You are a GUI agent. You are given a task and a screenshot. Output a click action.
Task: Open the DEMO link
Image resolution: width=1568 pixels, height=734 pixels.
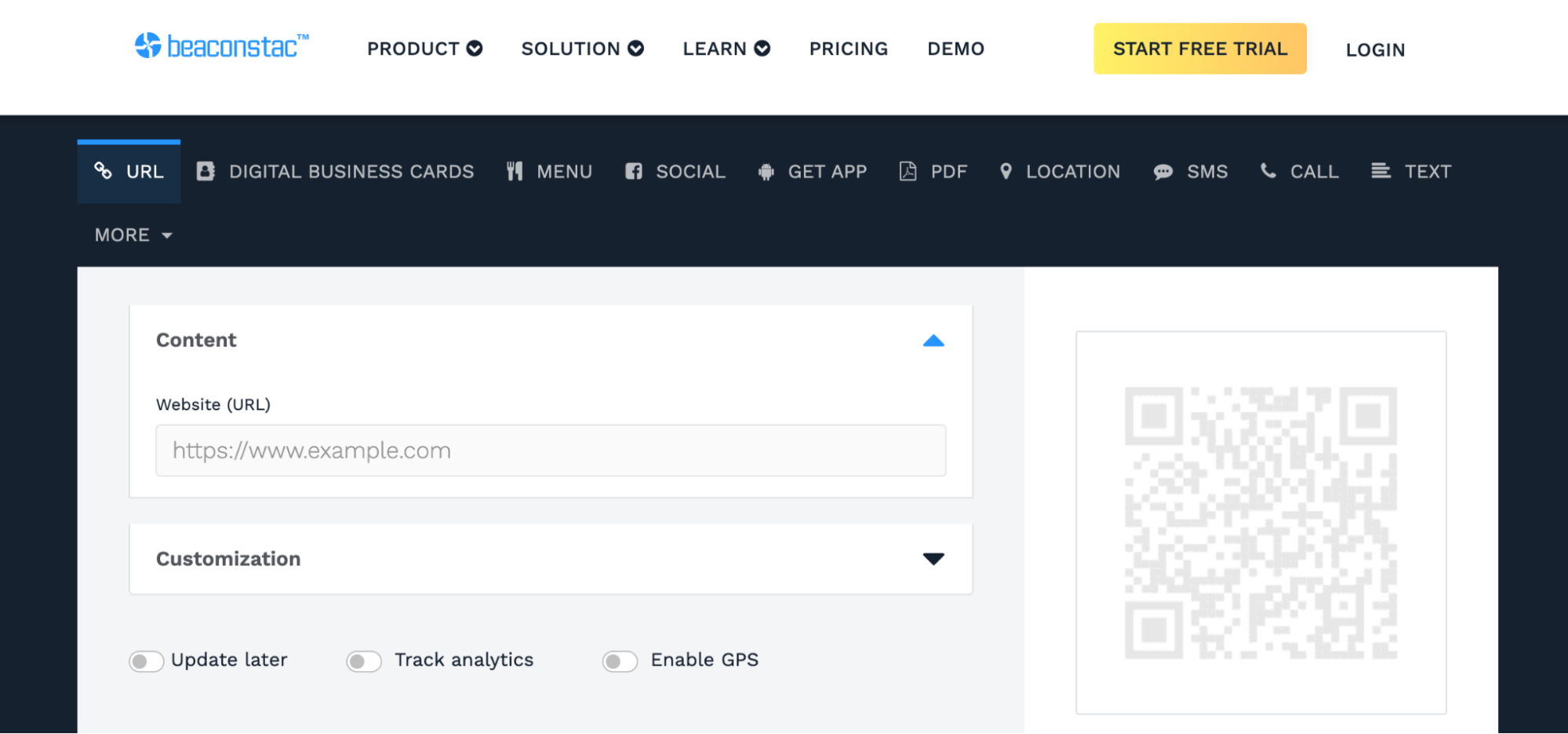(955, 49)
